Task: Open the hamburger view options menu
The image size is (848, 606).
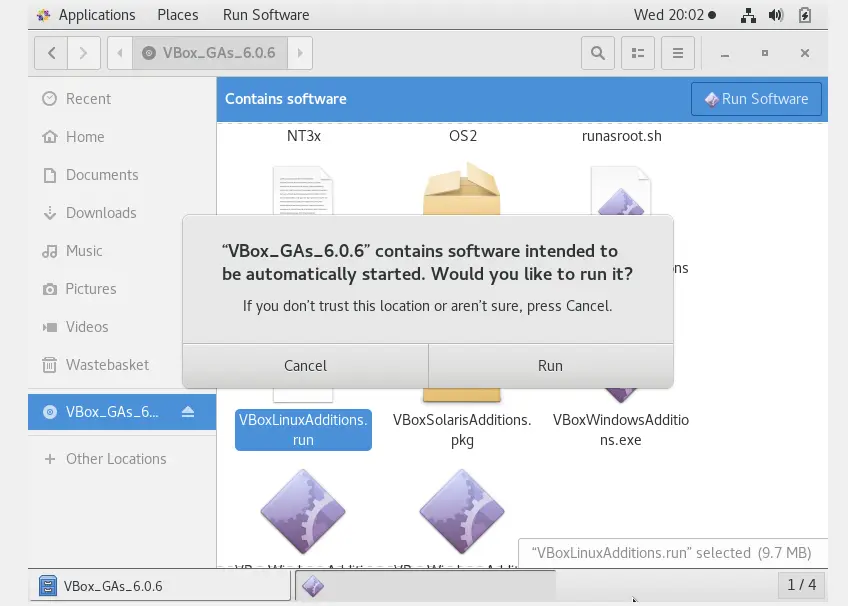Action: pos(678,53)
